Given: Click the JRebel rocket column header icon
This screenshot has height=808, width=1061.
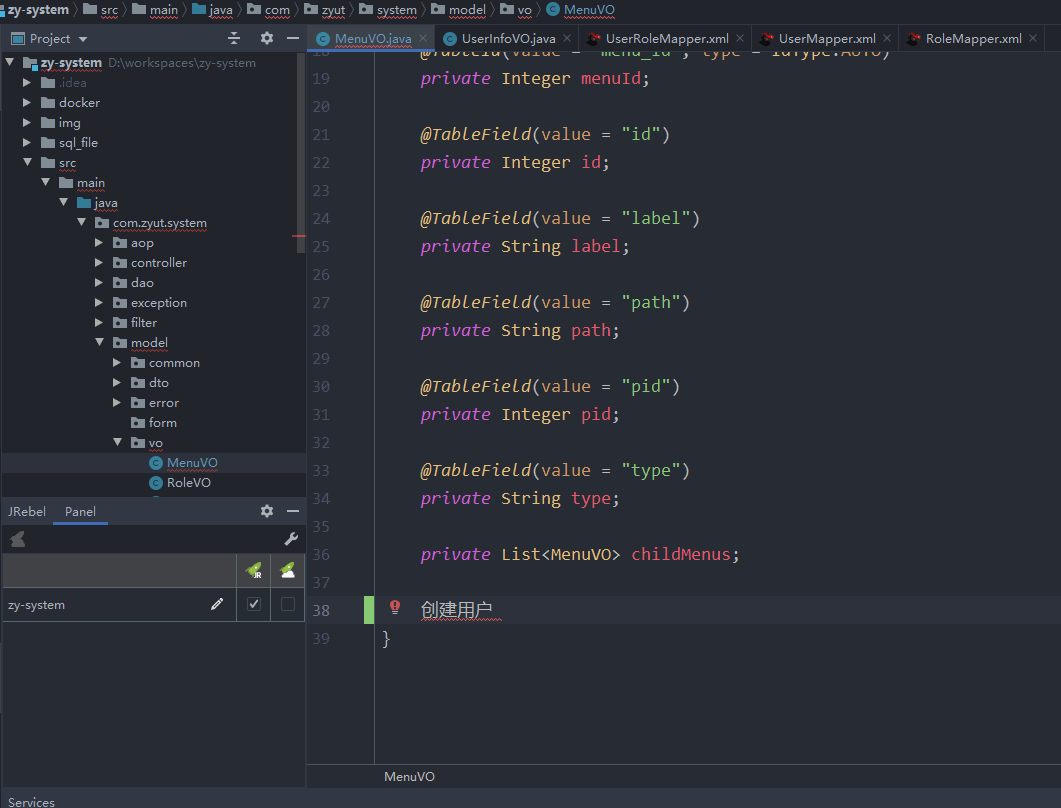Looking at the screenshot, I should tap(253, 570).
